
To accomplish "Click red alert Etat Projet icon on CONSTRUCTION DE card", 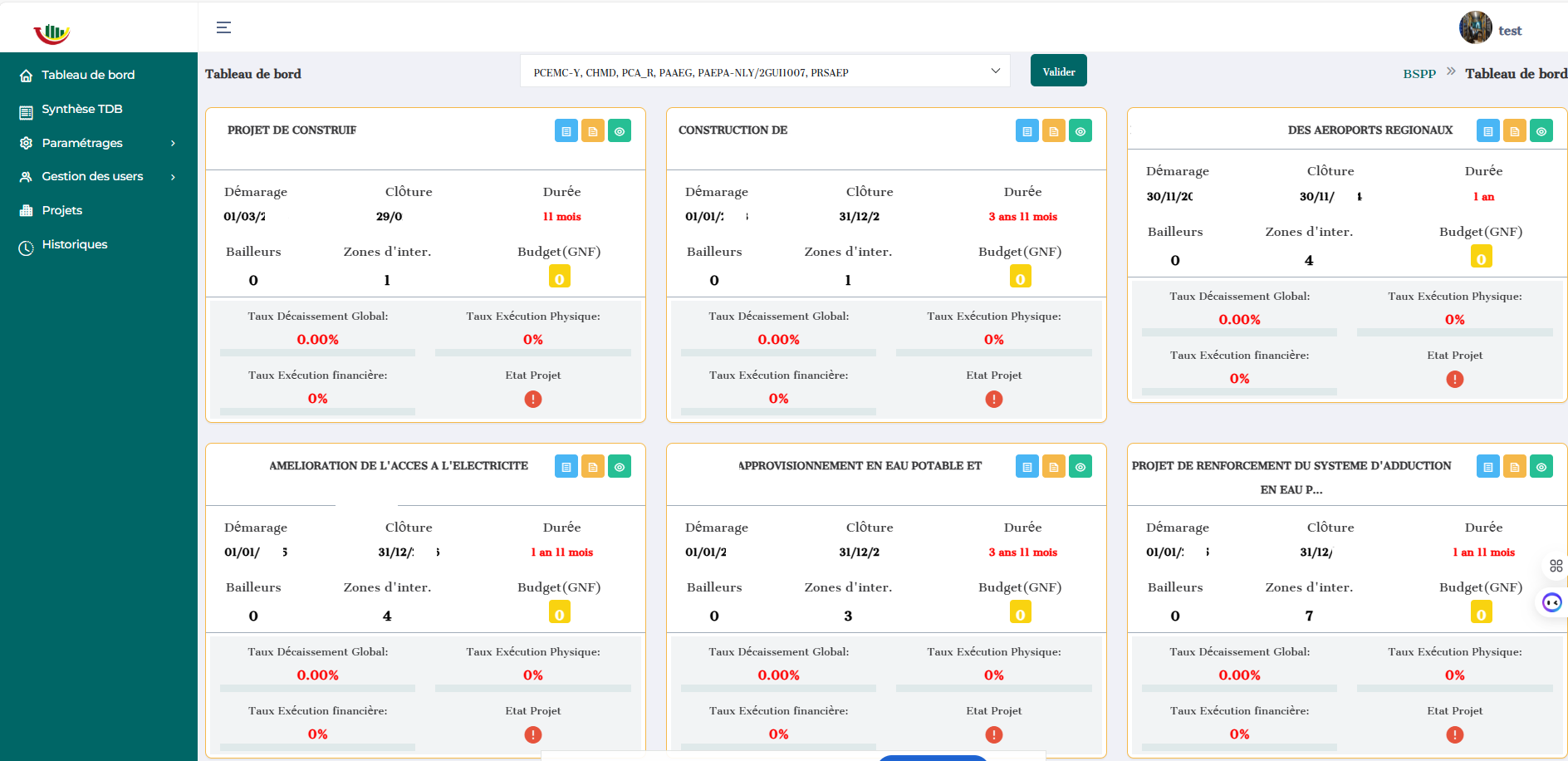I will (993, 400).
